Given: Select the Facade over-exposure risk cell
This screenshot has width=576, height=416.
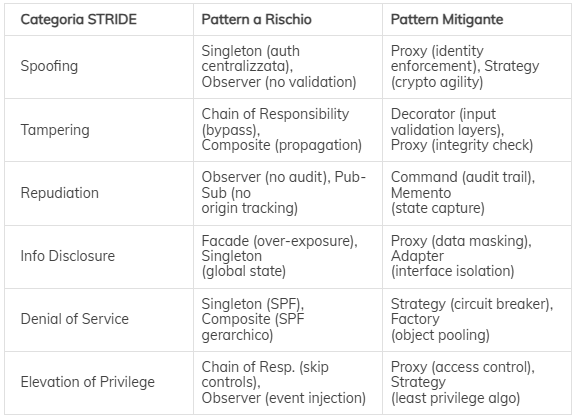Looking at the screenshot, I should 288,257.
